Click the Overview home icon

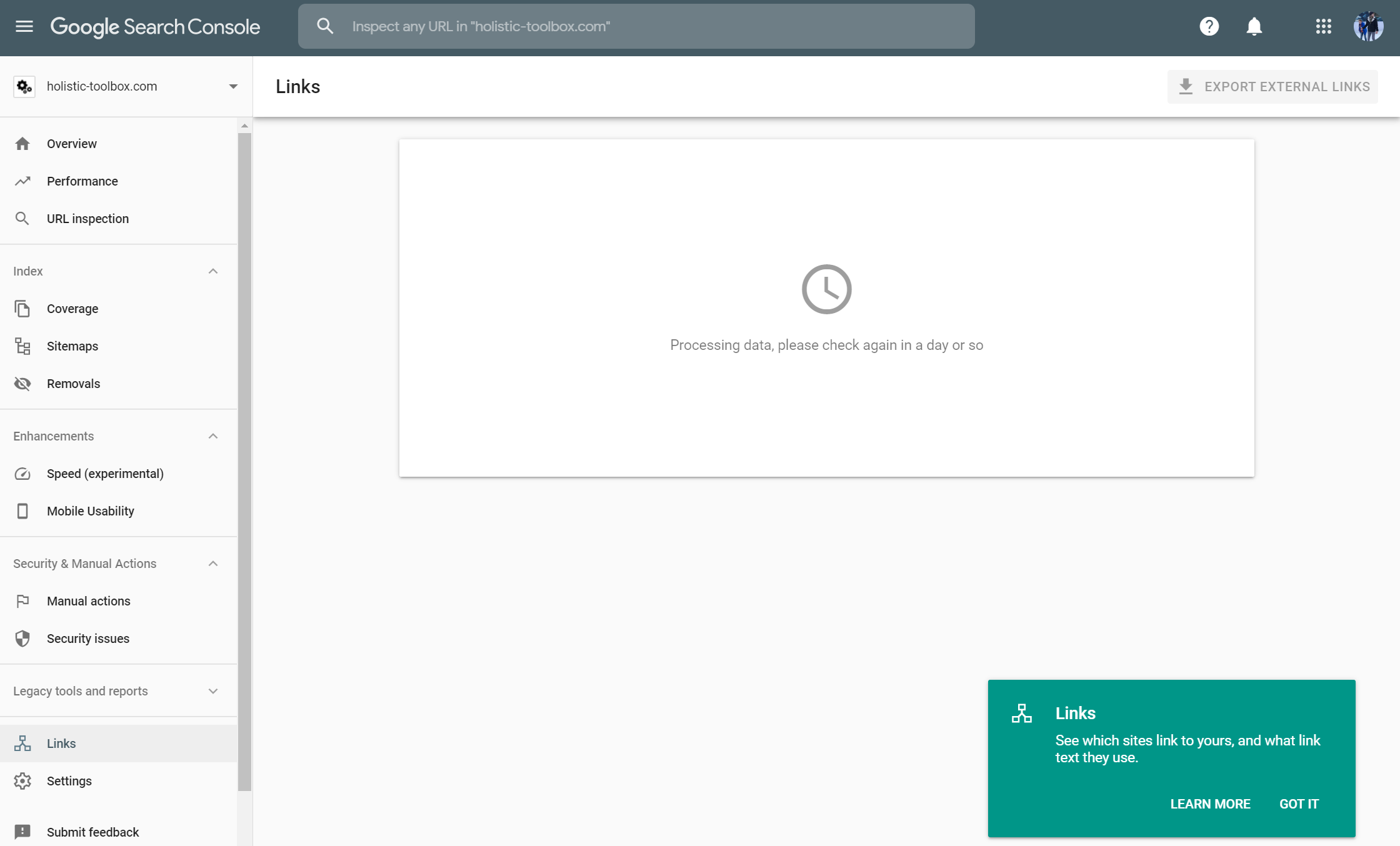point(22,143)
